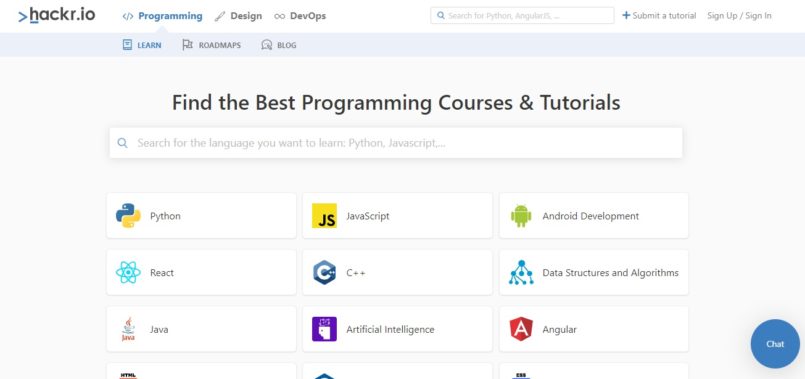Viewport: 805px width, 379px height.
Task: Open the Programming tab
Action: [x=162, y=16]
